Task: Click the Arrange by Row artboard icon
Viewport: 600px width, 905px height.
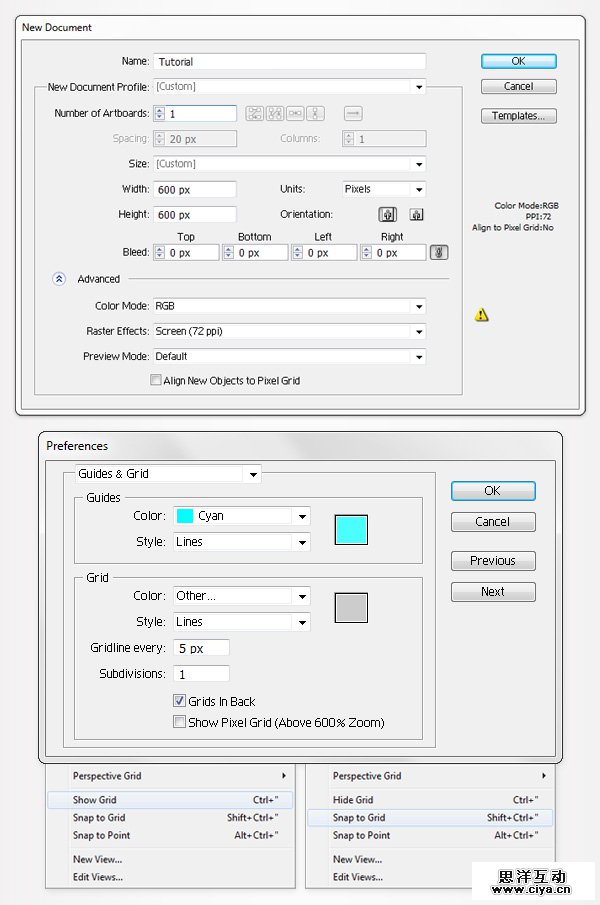Action: 295,114
